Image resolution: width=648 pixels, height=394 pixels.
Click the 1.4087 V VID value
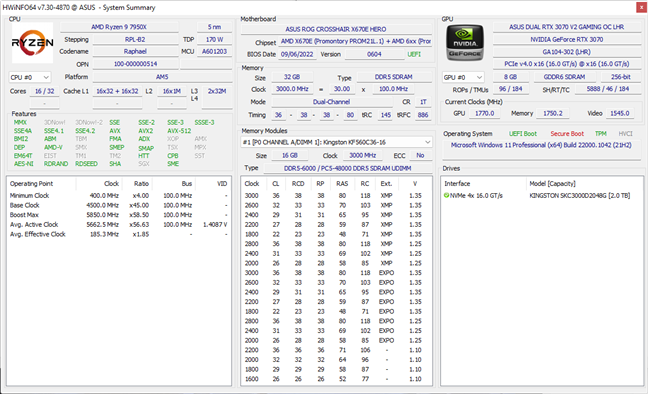tap(215, 224)
